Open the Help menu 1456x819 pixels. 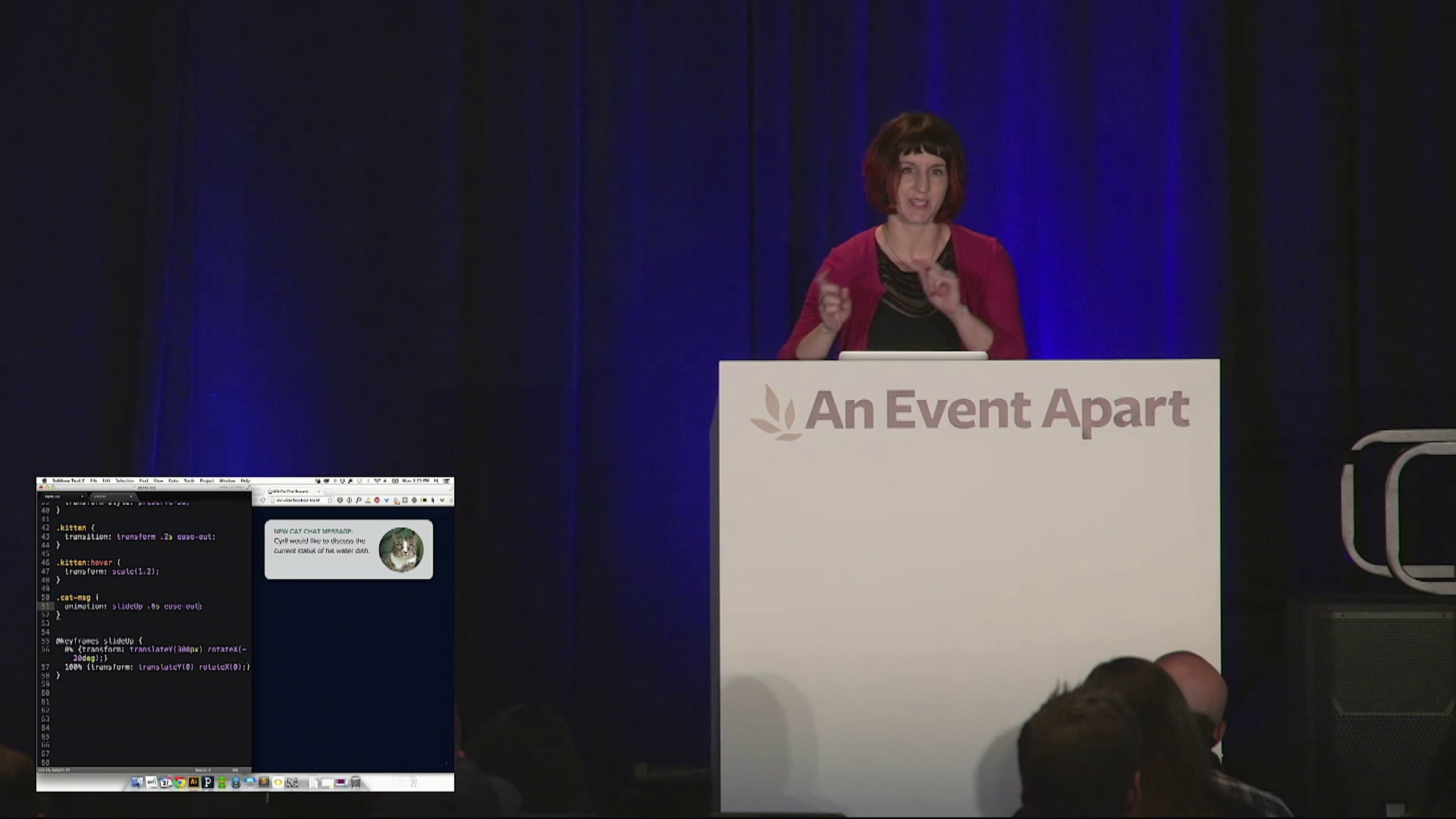point(245,480)
